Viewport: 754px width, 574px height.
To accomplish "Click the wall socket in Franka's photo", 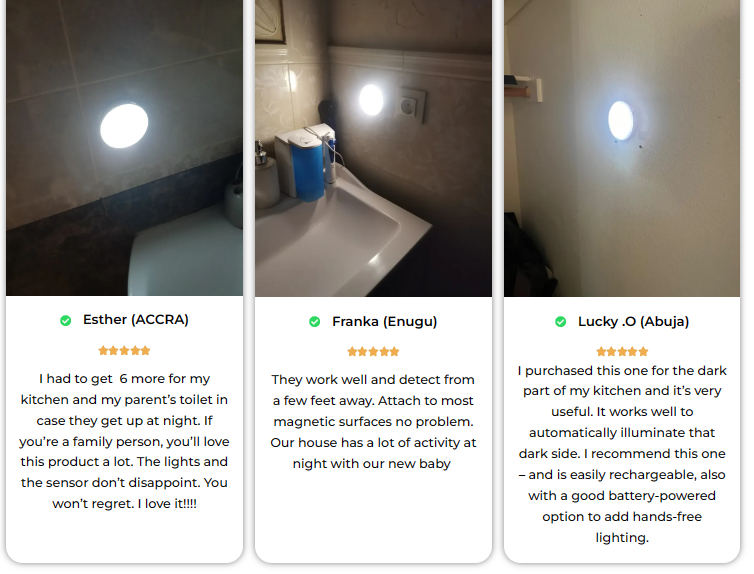I will click(x=413, y=106).
